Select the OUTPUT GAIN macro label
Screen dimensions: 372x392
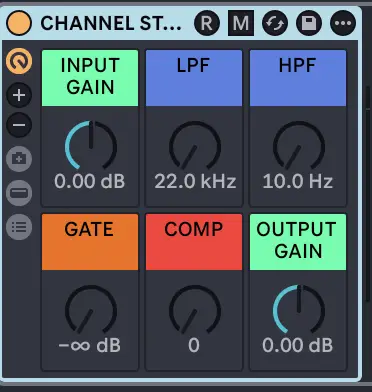pos(298,242)
